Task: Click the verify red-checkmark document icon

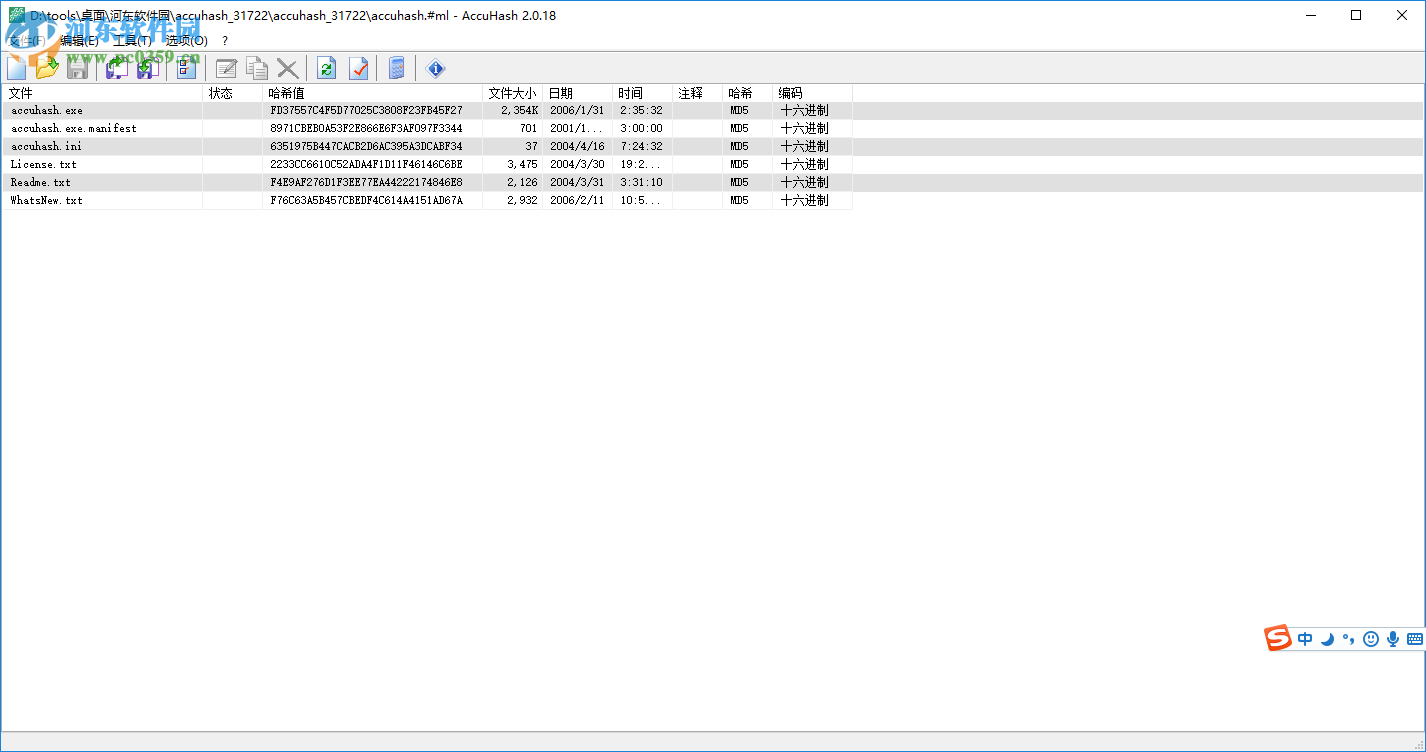Action: pos(358,68)
